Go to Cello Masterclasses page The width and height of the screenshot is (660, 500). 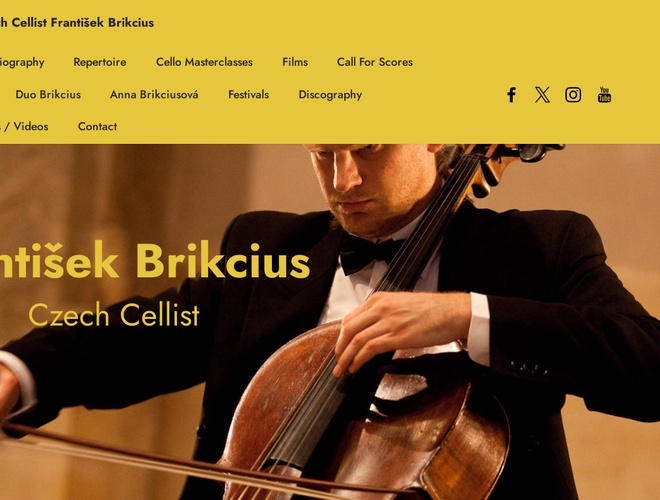(x=204, y=62)
